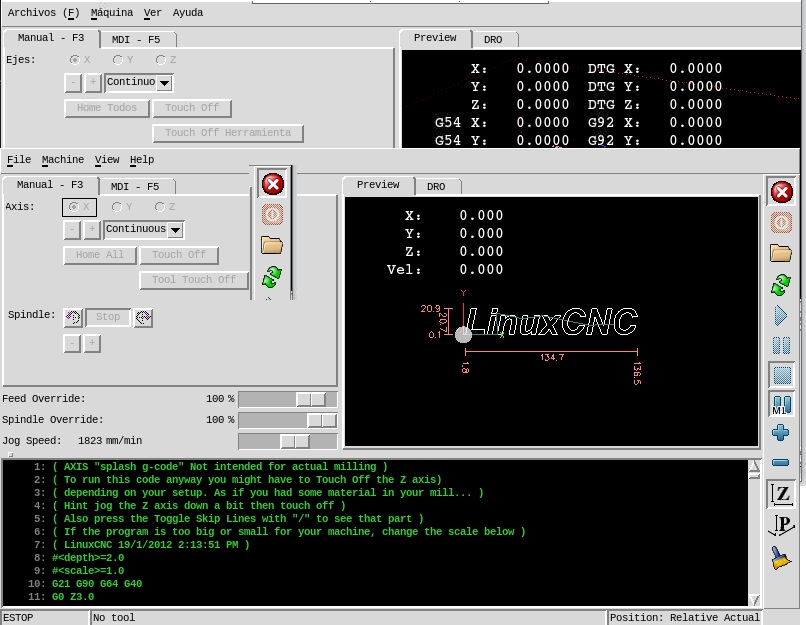Click the Home Todos button

(x=107, y=108)
